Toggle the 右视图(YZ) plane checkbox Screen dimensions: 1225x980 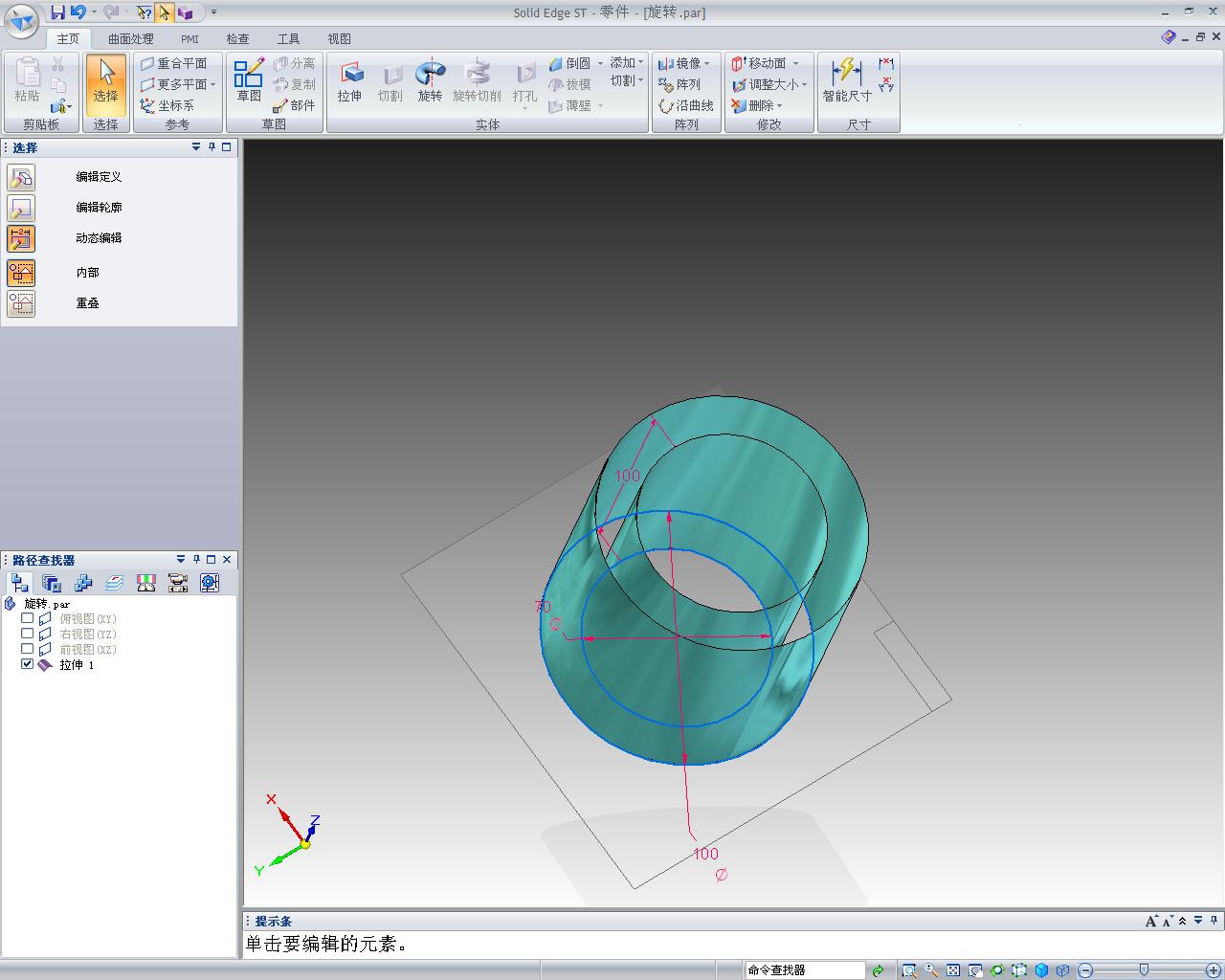[28, 634]
